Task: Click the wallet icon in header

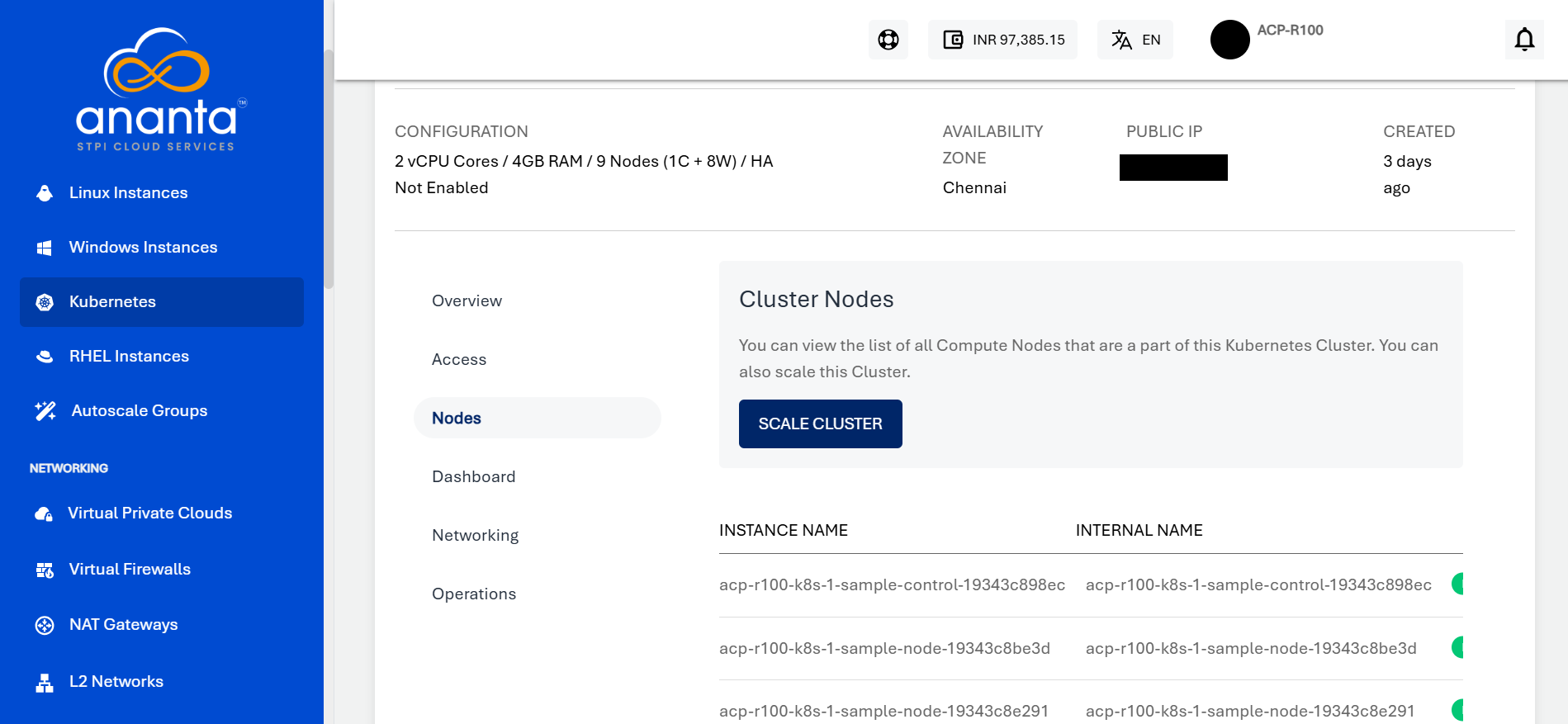Action: pyautogui.click(x=953, y=40)
